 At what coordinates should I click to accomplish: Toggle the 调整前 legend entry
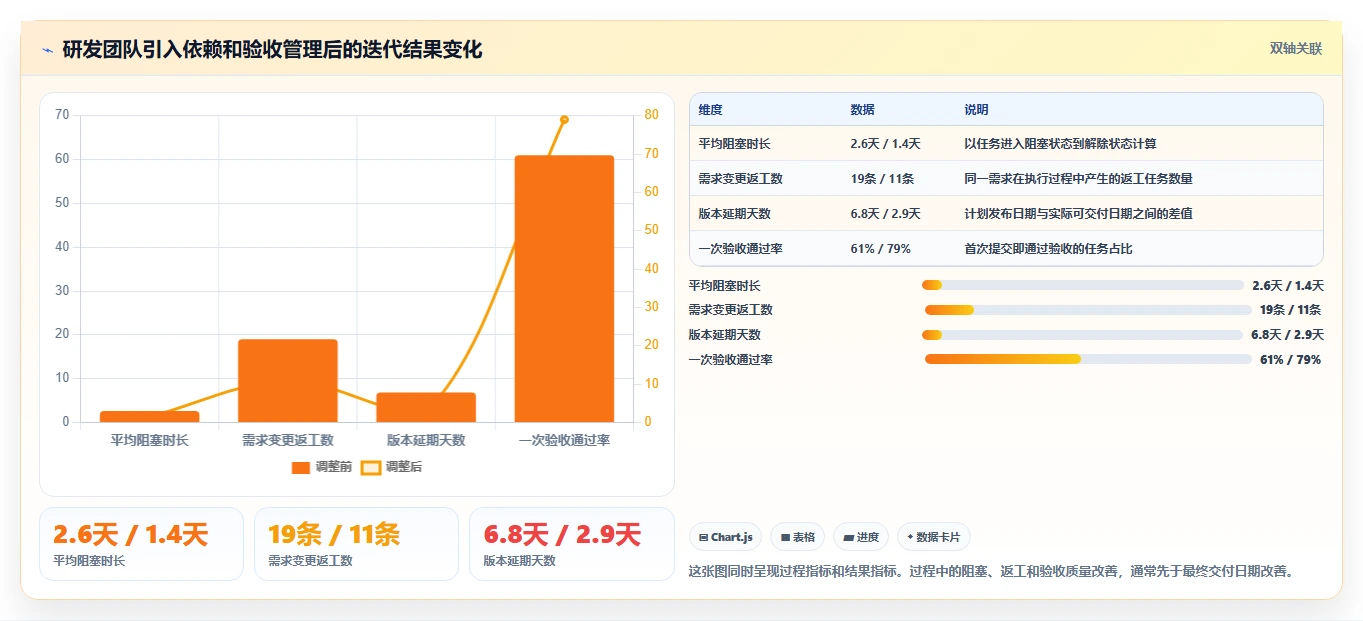coord(322,467)
